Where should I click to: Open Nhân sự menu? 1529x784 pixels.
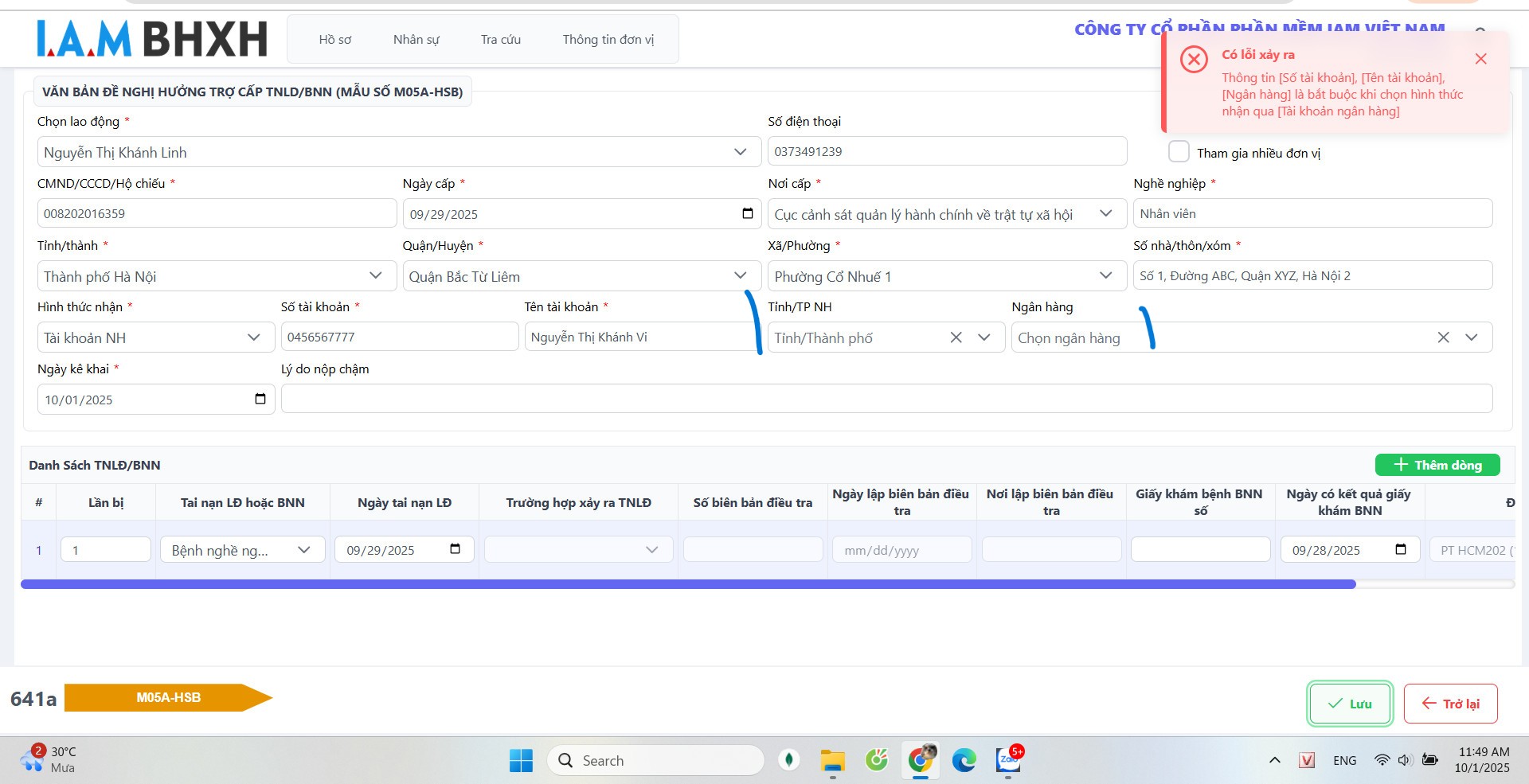[x=416, y=39]
